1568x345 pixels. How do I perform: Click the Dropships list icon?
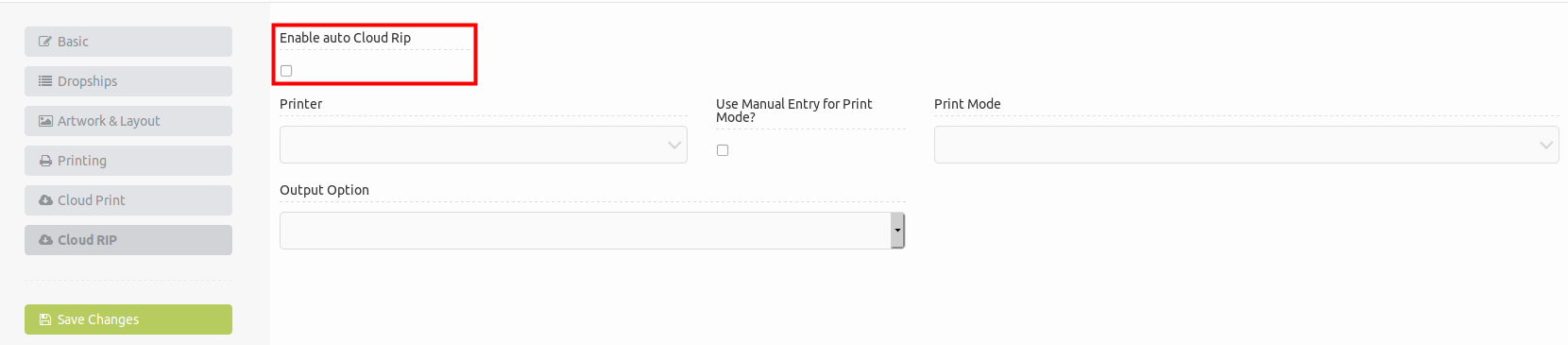tap(45, 81)
